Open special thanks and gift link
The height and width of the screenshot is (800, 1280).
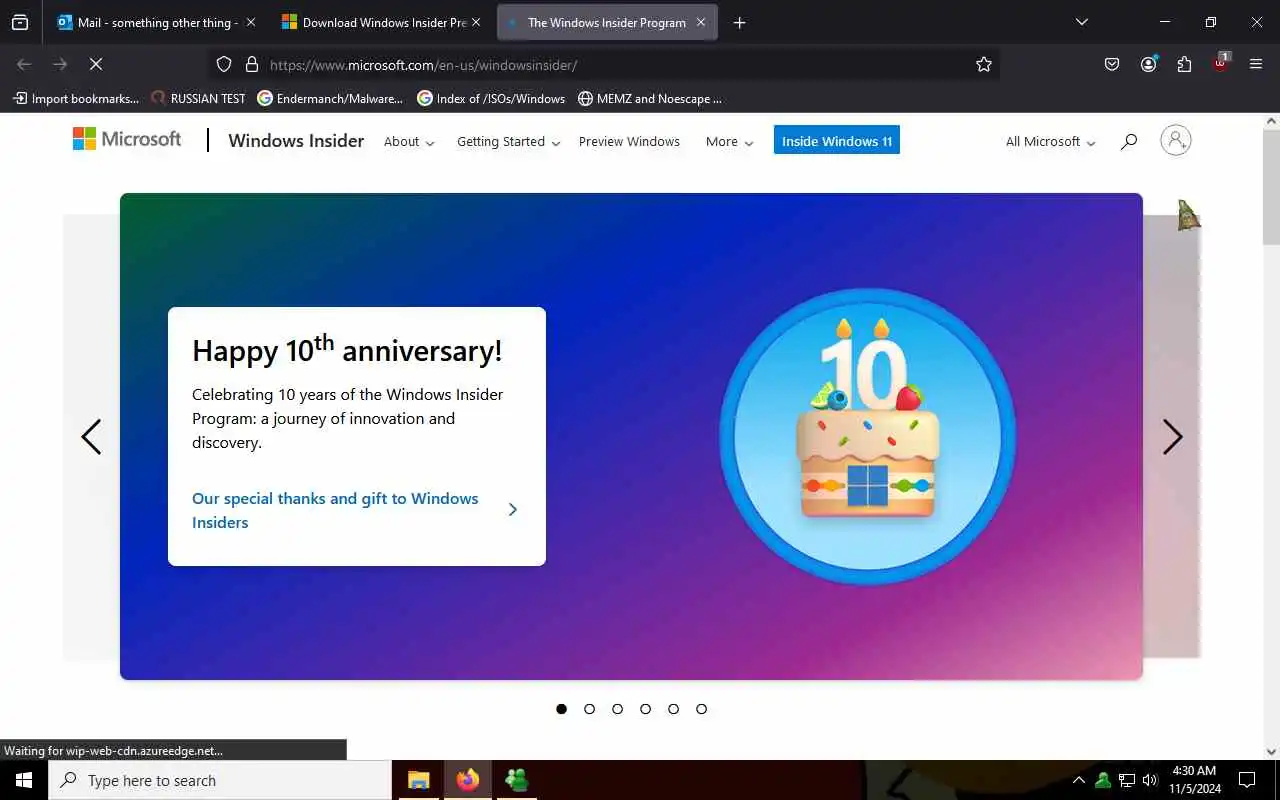pos(355,510)
